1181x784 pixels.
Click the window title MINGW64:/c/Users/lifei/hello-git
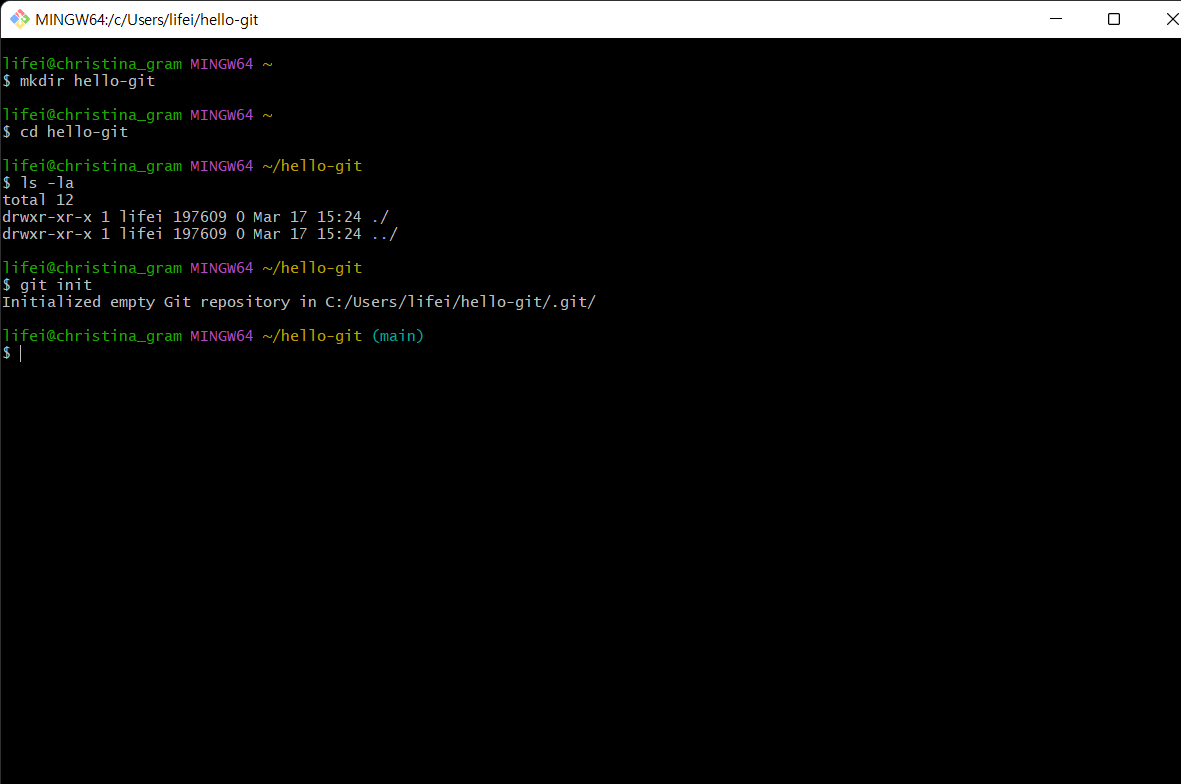(x=146, y=20)
